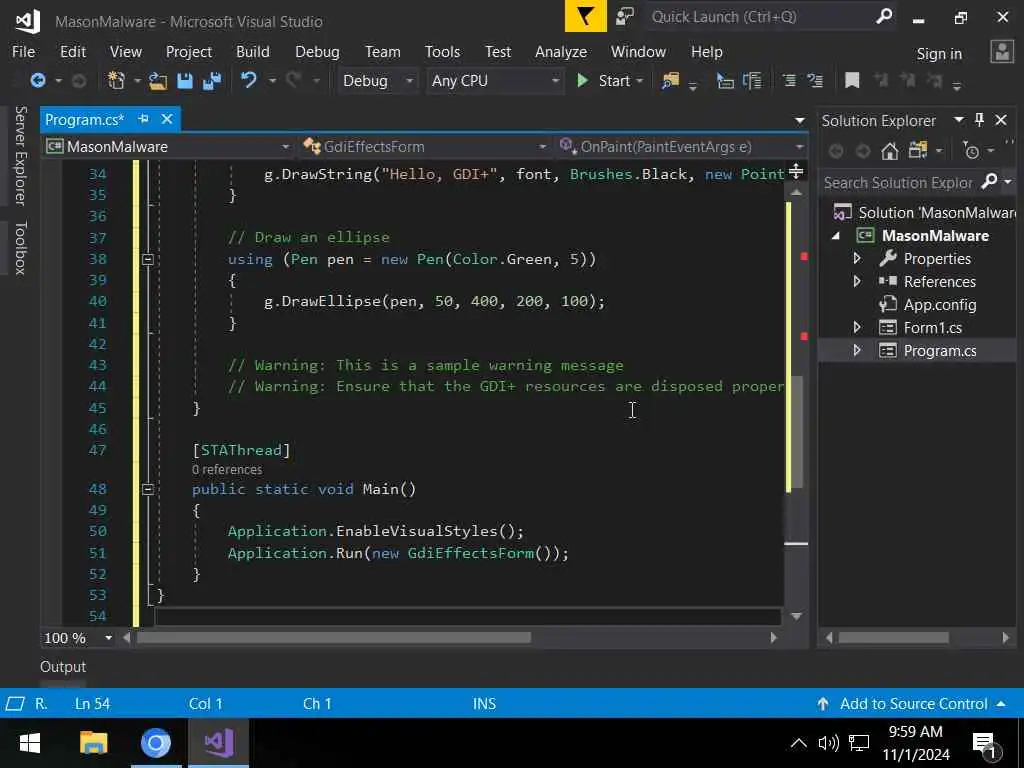1024x768 pixels.
Task: Click the Send Feedback icon
Action: pos(625,16)
